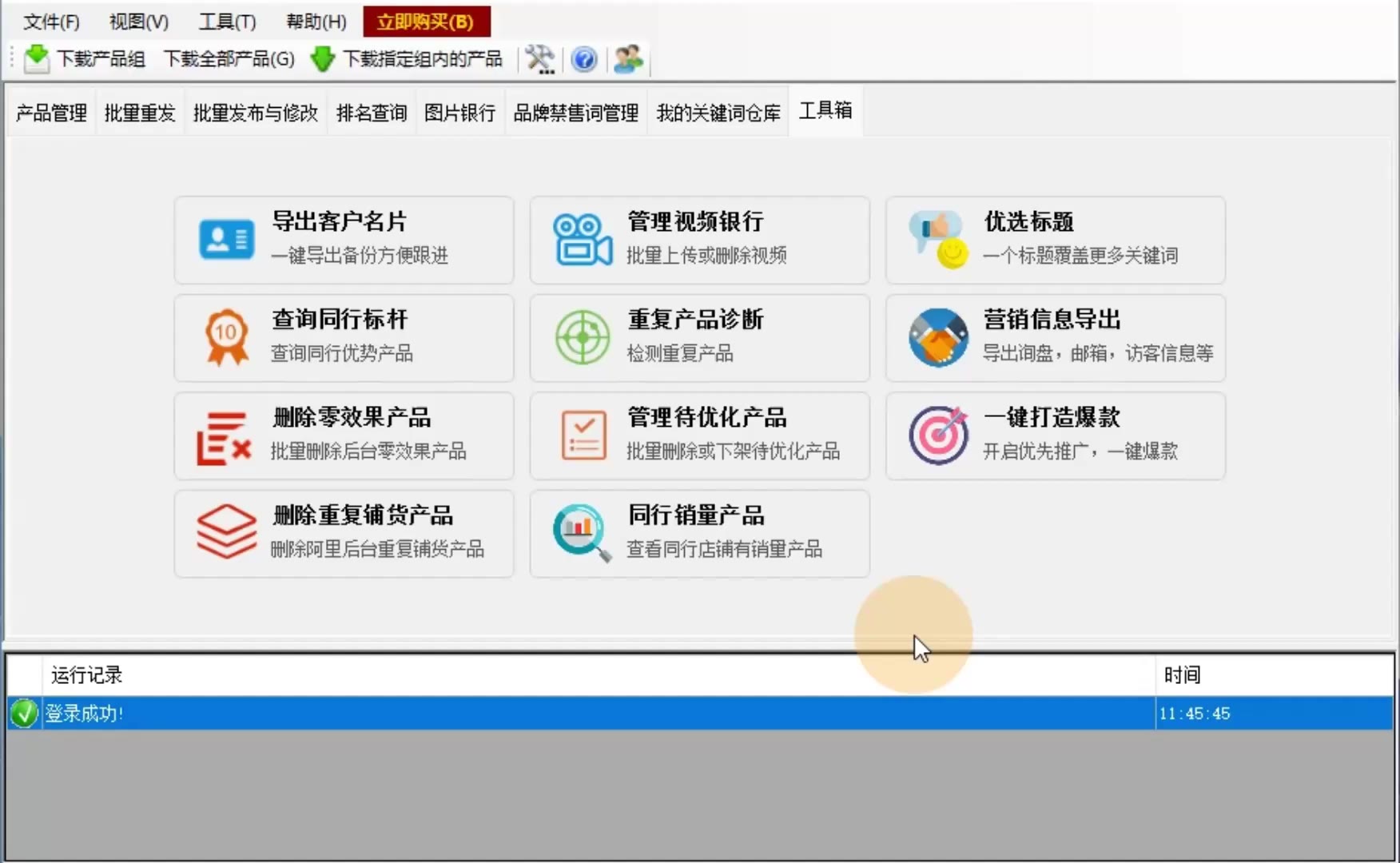Click the 重复产品诊断 target icon

(583, 337)
